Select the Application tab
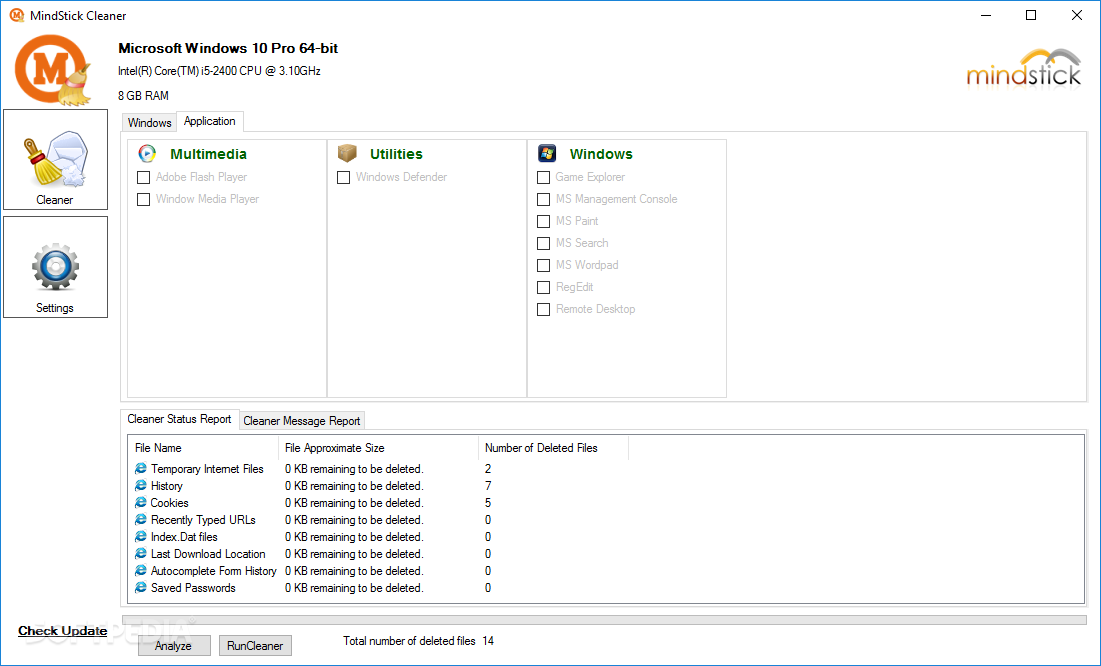1101x666 pixels. [x=210, y=121]
